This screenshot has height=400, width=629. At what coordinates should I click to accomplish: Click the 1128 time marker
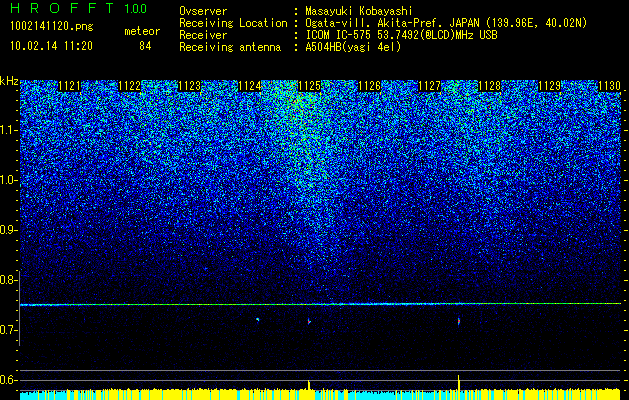click(x=489, y=86)
